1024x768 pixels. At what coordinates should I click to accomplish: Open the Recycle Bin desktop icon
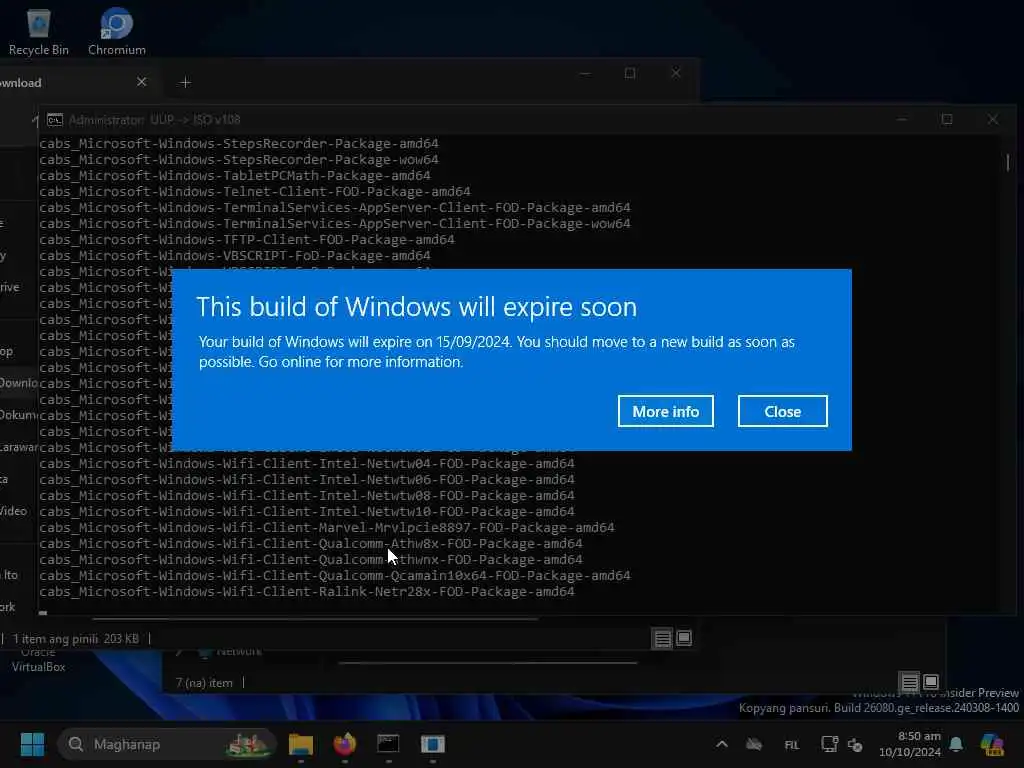coord(39,32)
